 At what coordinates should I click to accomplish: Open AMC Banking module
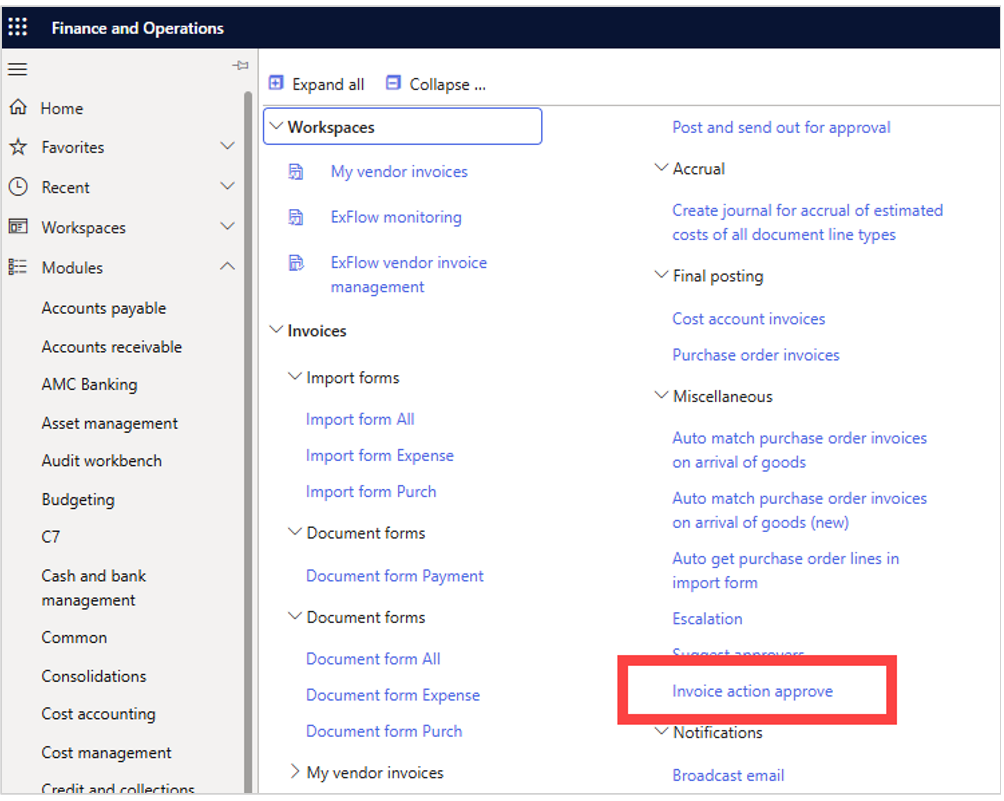[89, 384]
